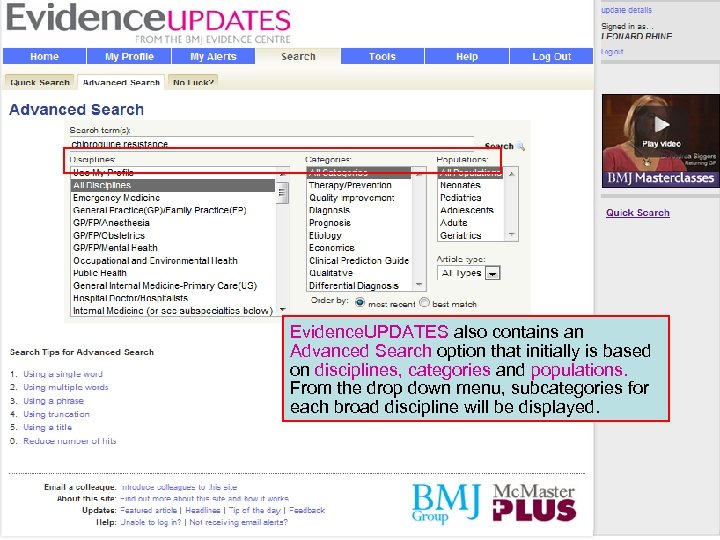Select 'most recent' order option
The image size is (720, 540).
[360, 303]
